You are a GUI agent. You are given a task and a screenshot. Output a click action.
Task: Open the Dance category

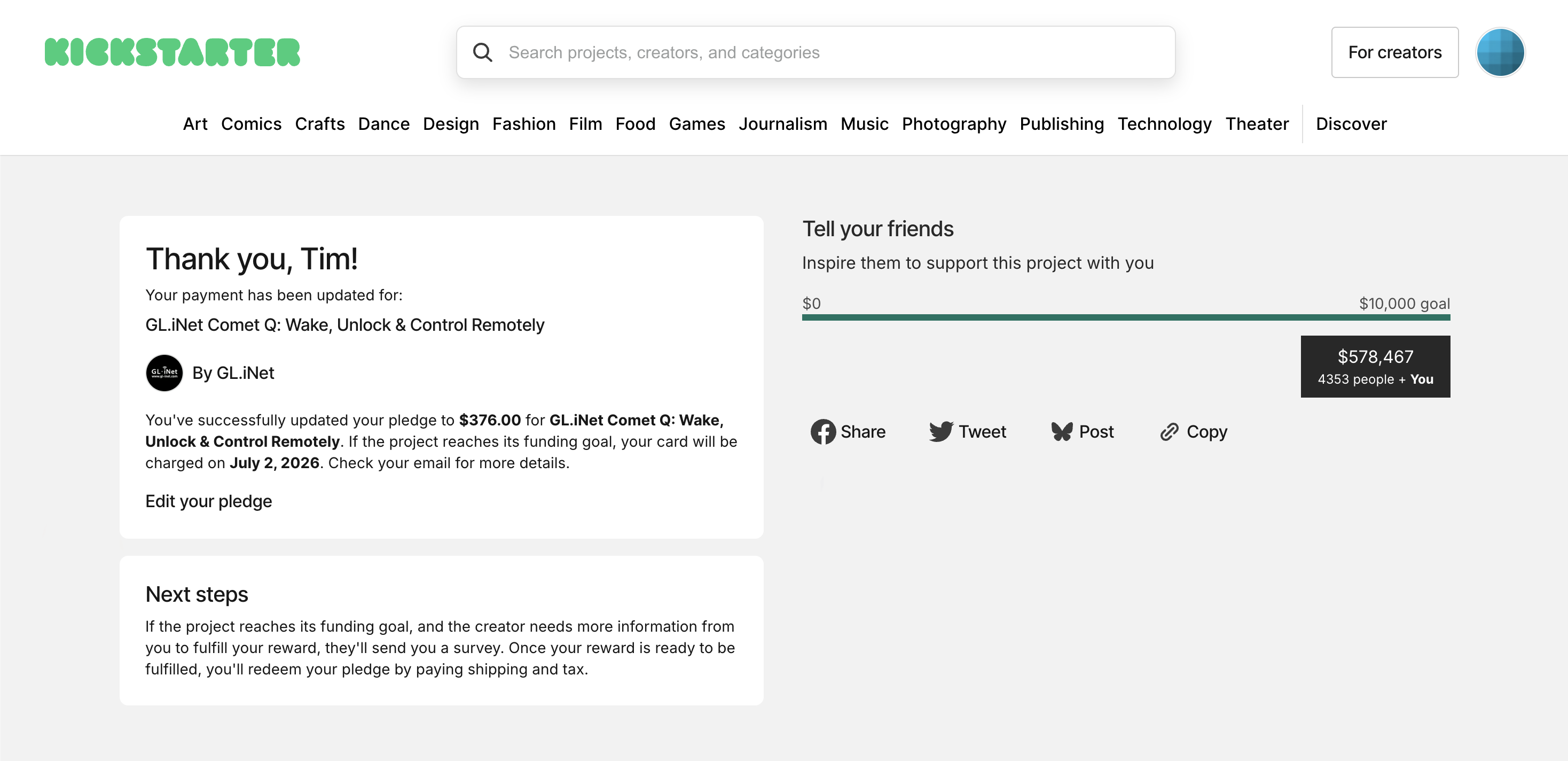click(384, 125)
